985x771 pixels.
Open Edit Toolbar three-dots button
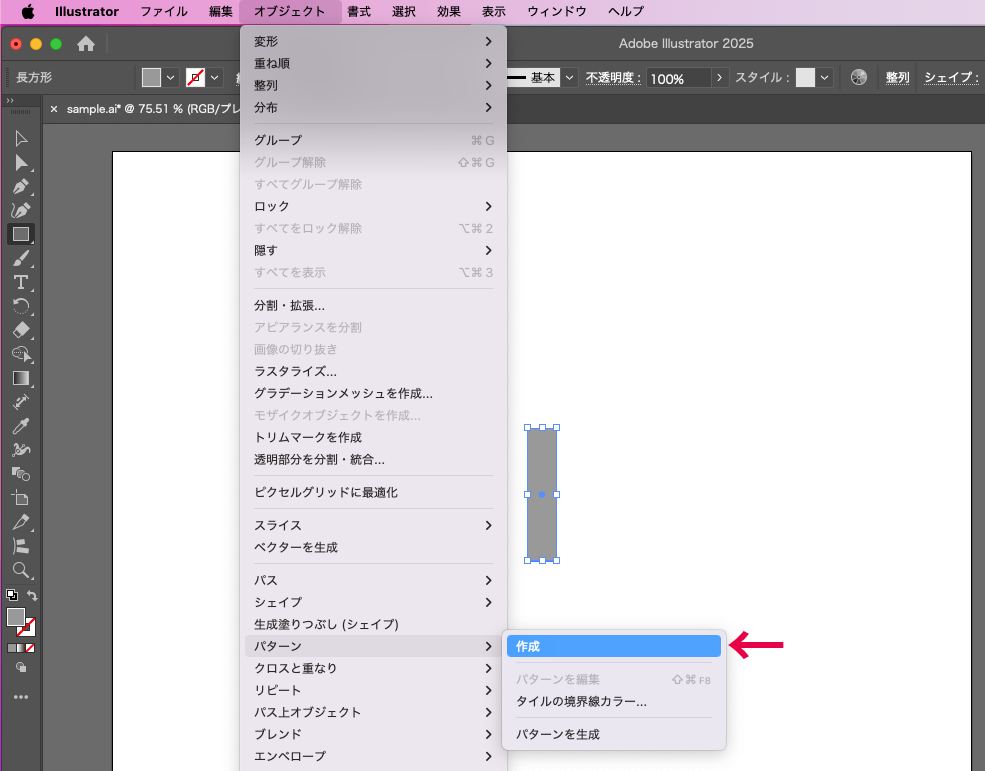pyautogui.click(x=21, y=697)
